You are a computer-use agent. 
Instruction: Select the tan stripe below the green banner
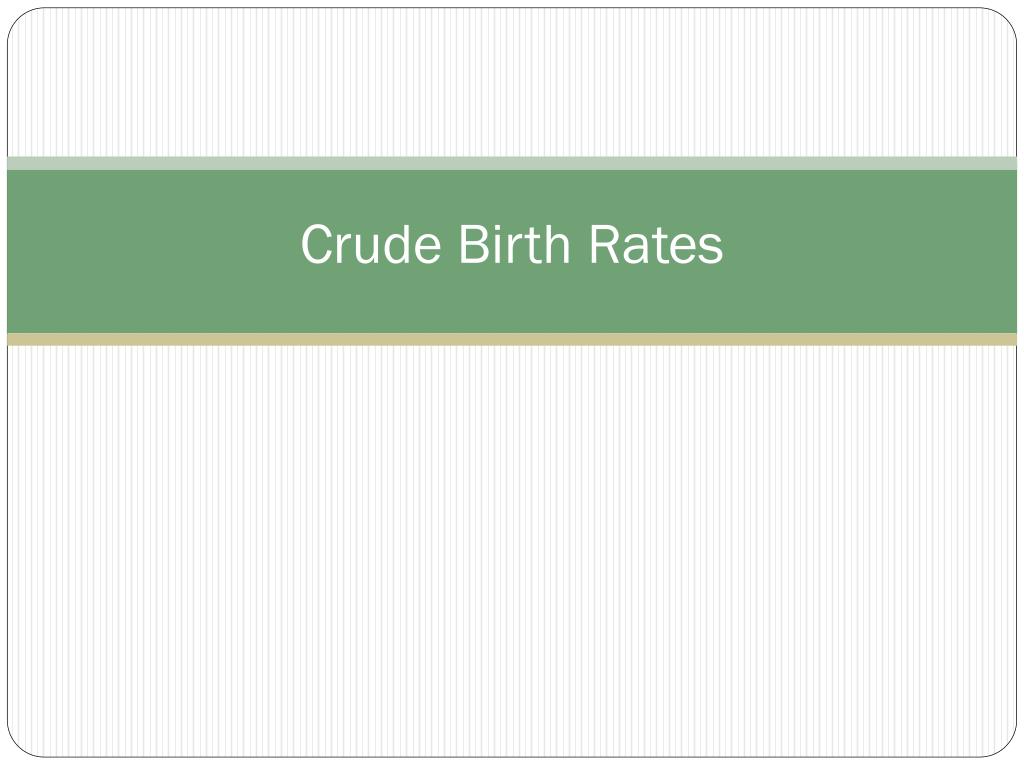[512, 339]
